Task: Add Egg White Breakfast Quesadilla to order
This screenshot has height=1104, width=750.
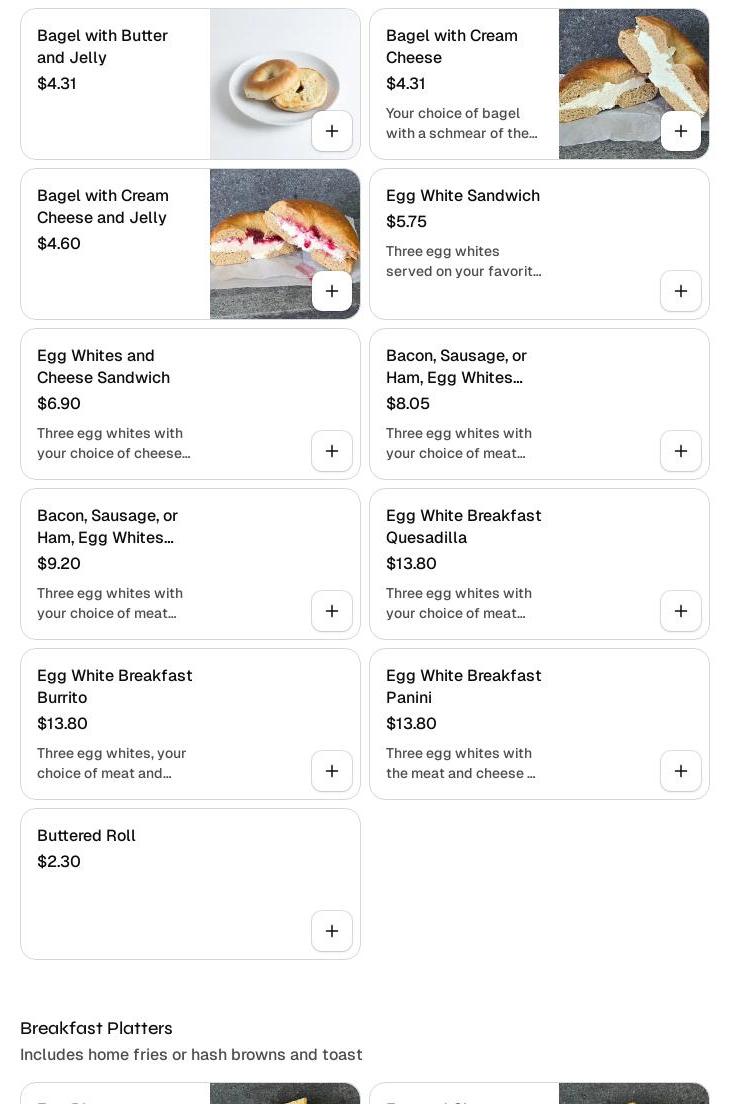Action: pos(681,611)
